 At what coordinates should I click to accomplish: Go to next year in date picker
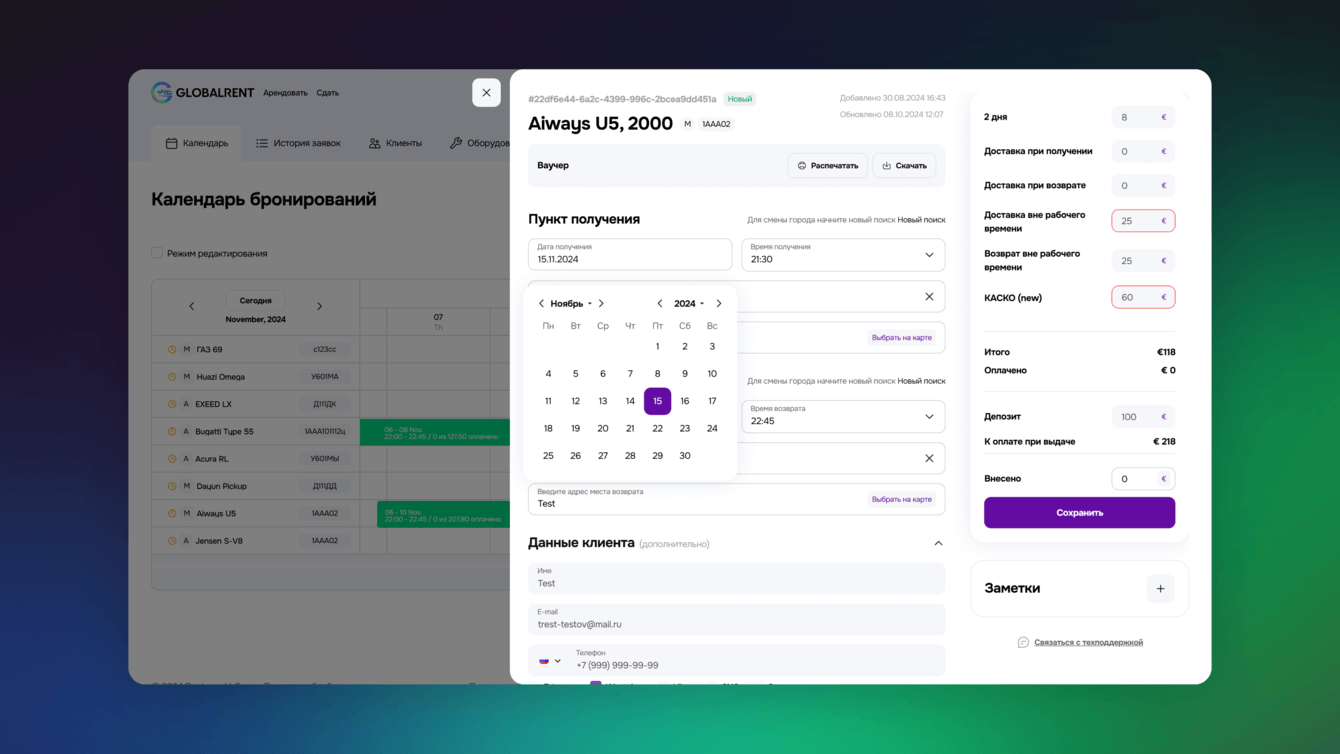point(719,304)
